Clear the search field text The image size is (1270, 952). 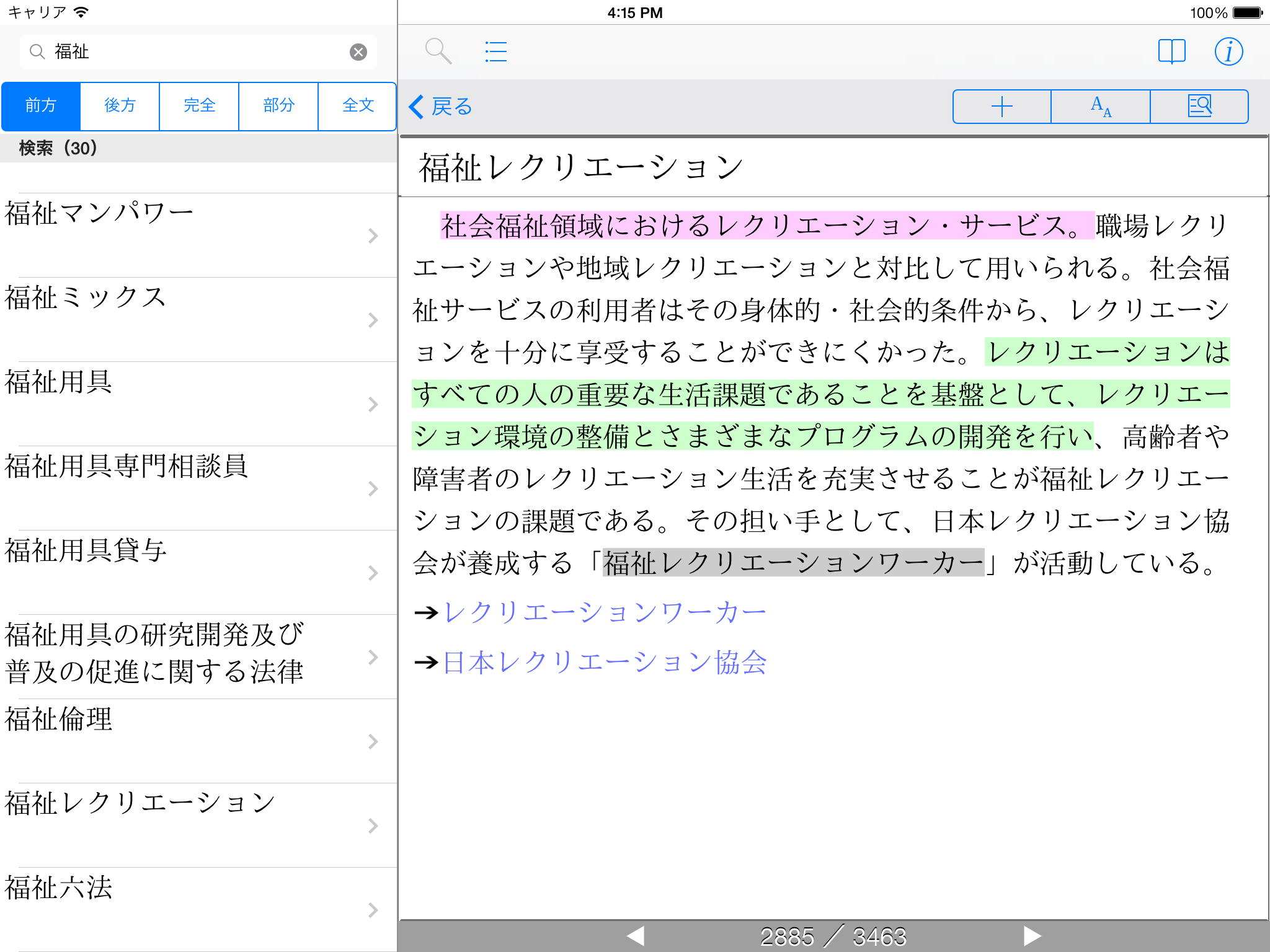pos(358,52)
